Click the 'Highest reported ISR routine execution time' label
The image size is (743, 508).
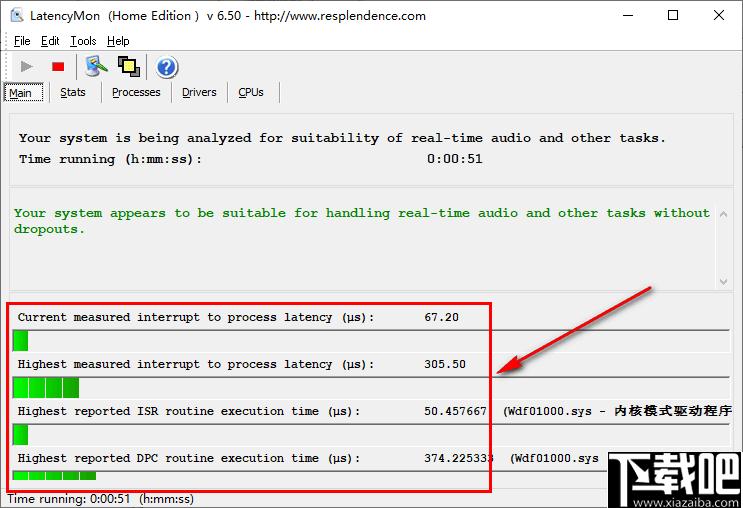[x=189, y=411]
